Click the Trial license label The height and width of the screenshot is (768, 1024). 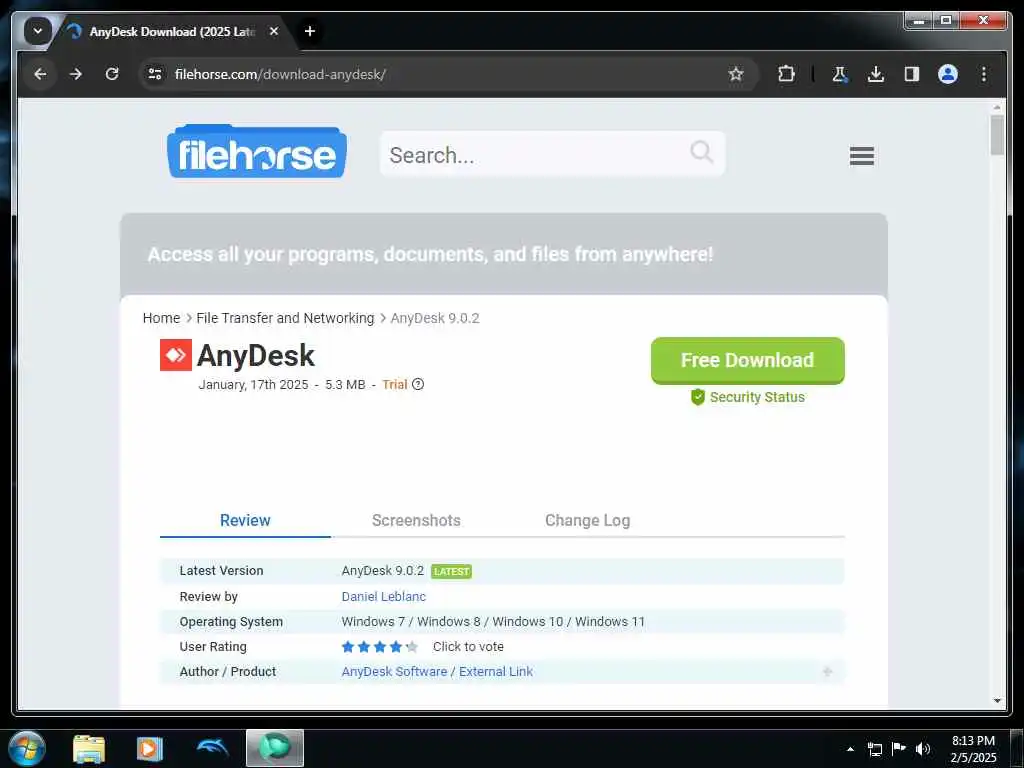click(394, 385)
